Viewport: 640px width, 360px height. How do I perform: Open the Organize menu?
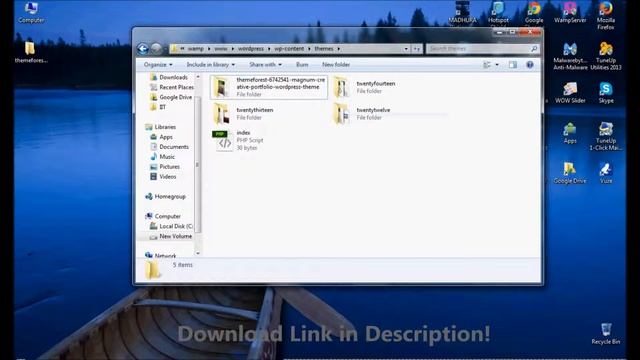(158, 64)
